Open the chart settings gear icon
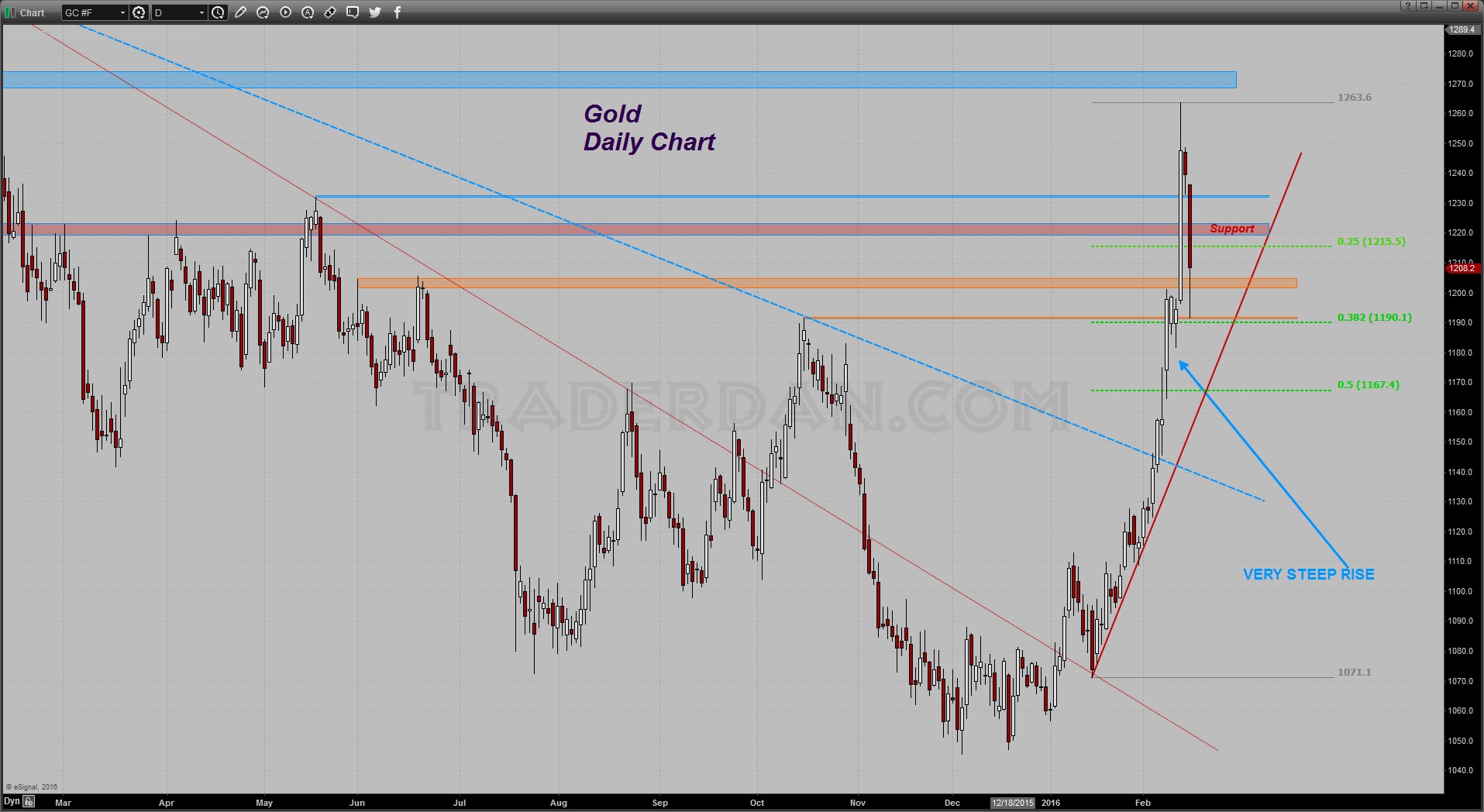1484x812 pixels. tap(139, 12)
